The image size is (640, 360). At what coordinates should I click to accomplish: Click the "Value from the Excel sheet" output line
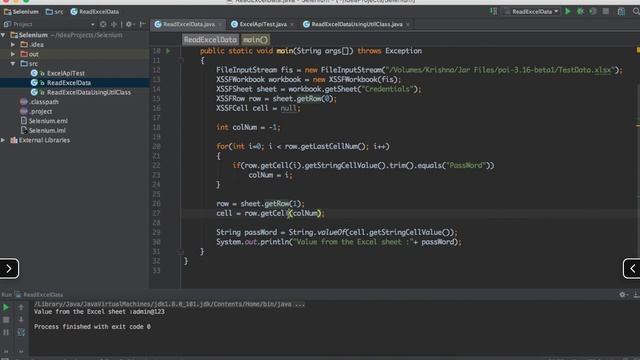click(99, 312)
